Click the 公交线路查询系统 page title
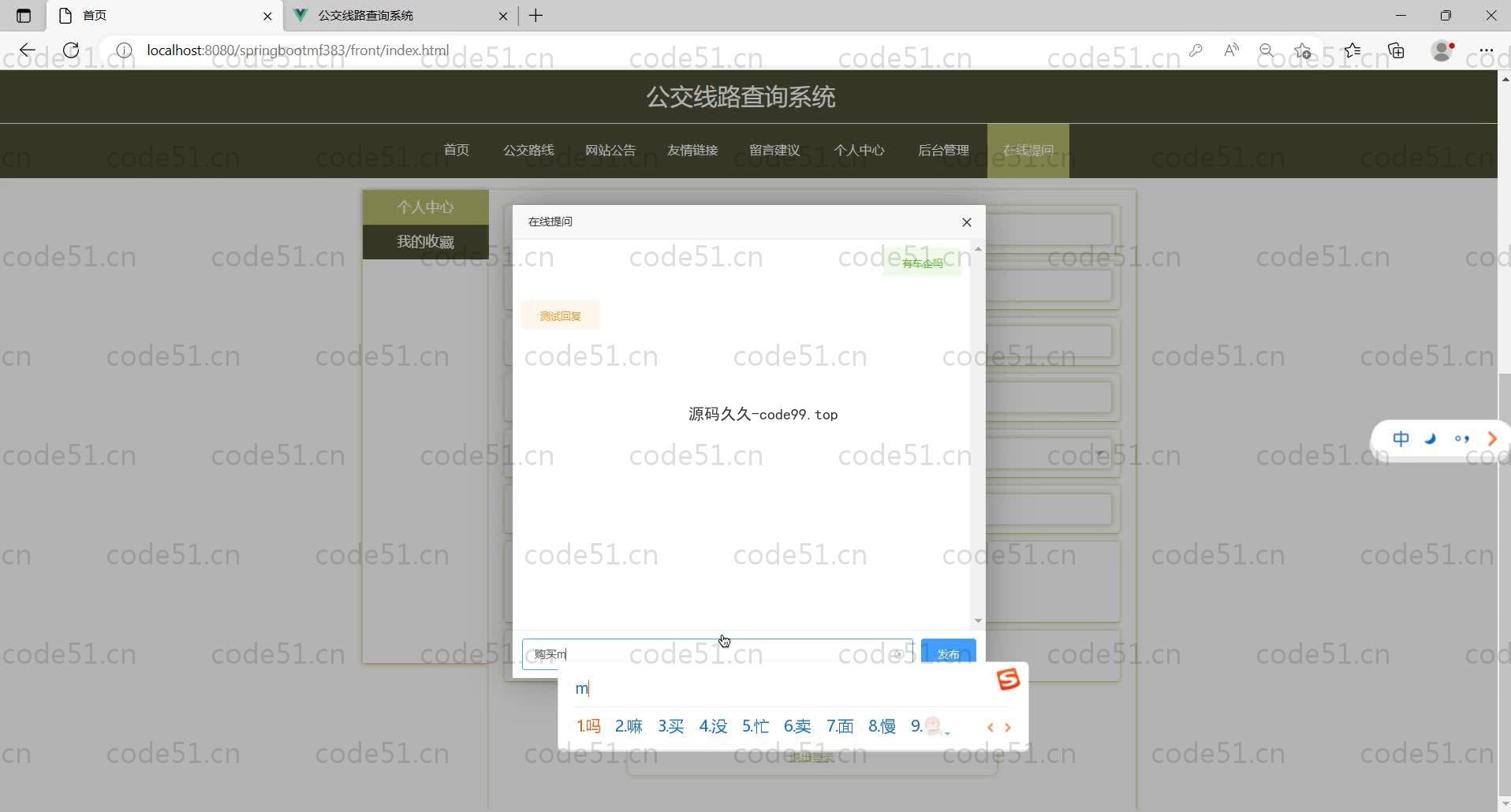1511x812 pixels. pos(741,97)
